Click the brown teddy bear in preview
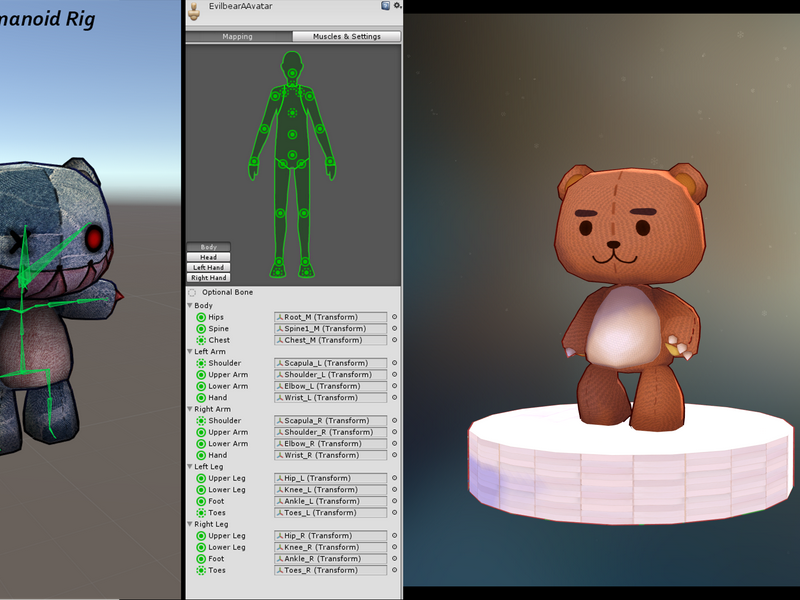Viewport: 800px width, 600px height. coord(631,296)
